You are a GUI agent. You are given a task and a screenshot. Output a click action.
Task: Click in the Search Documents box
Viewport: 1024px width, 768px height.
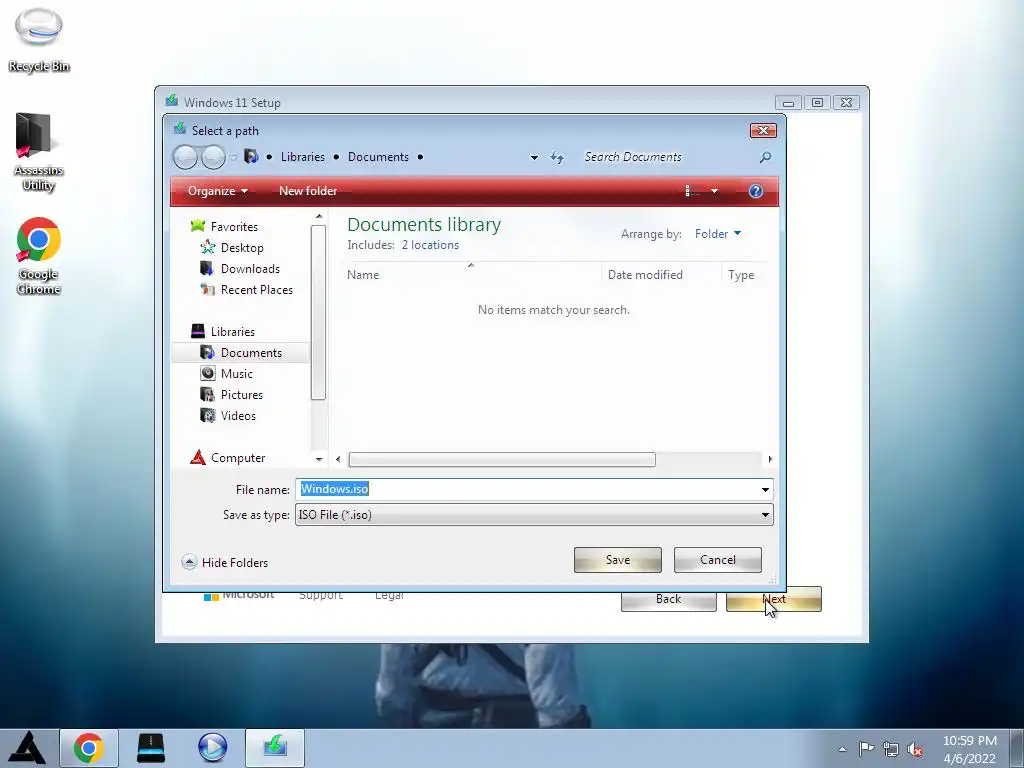tap(666, 157)
